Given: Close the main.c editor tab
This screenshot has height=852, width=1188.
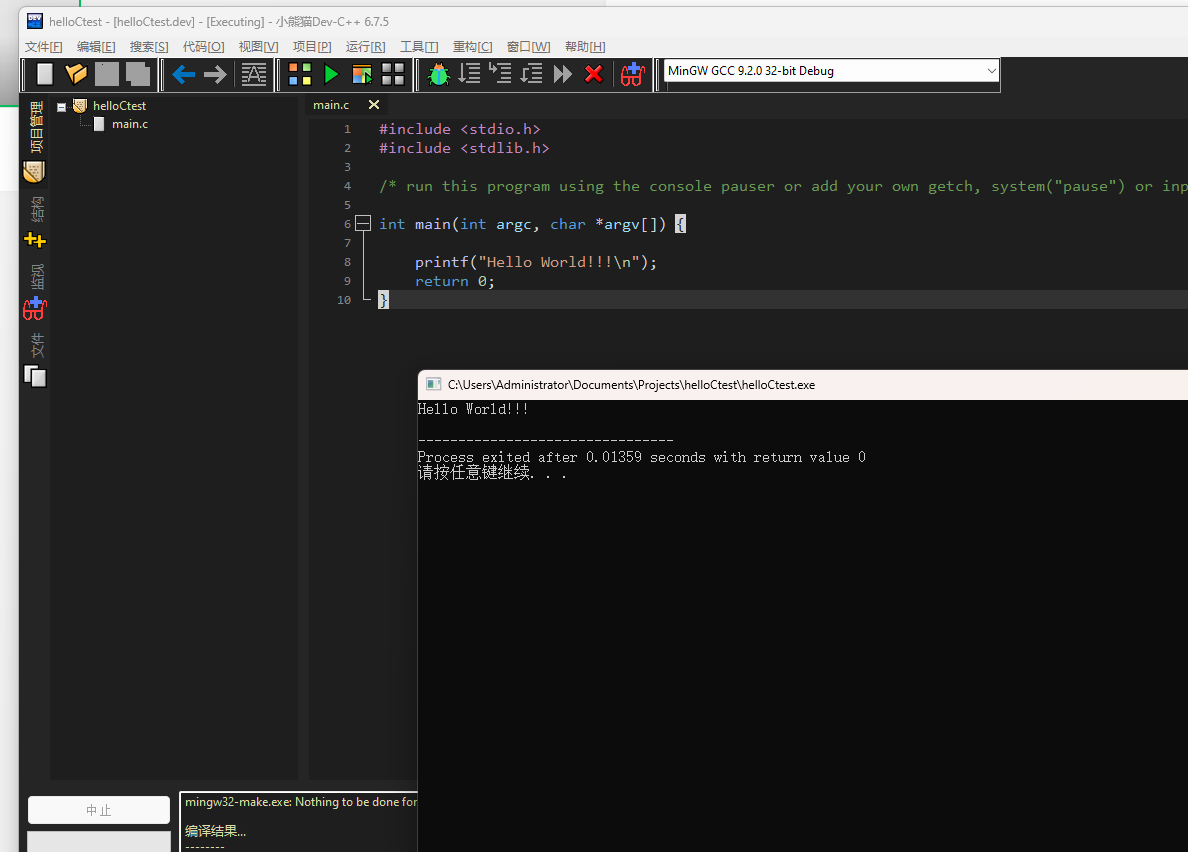Looking at the screenshot, I should (x=374, y=105).
